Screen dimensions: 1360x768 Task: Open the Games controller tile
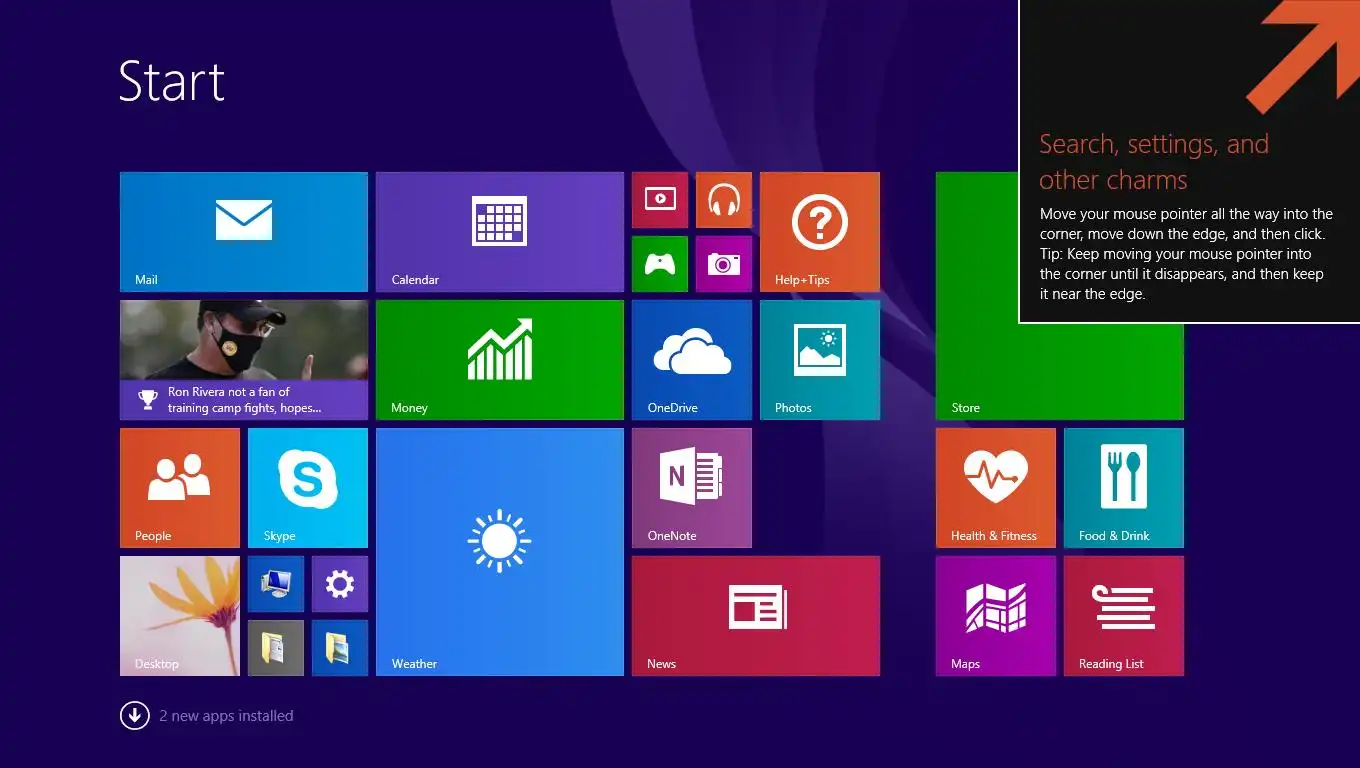(x=660, y=264)
